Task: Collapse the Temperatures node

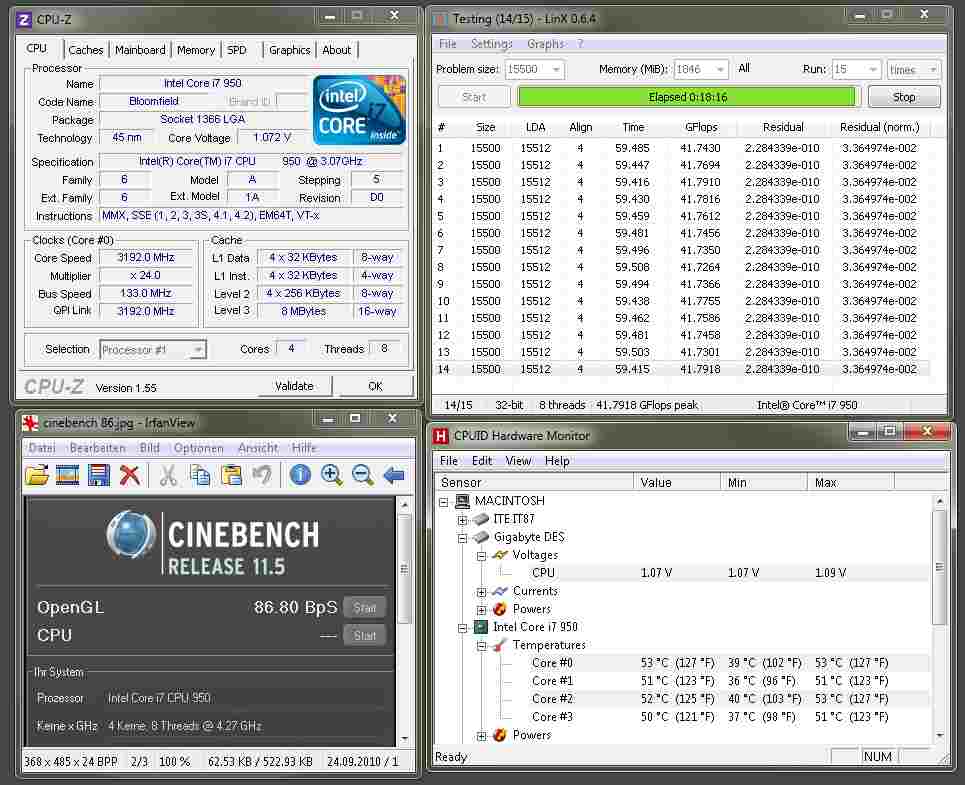Action: coord(482,646)
